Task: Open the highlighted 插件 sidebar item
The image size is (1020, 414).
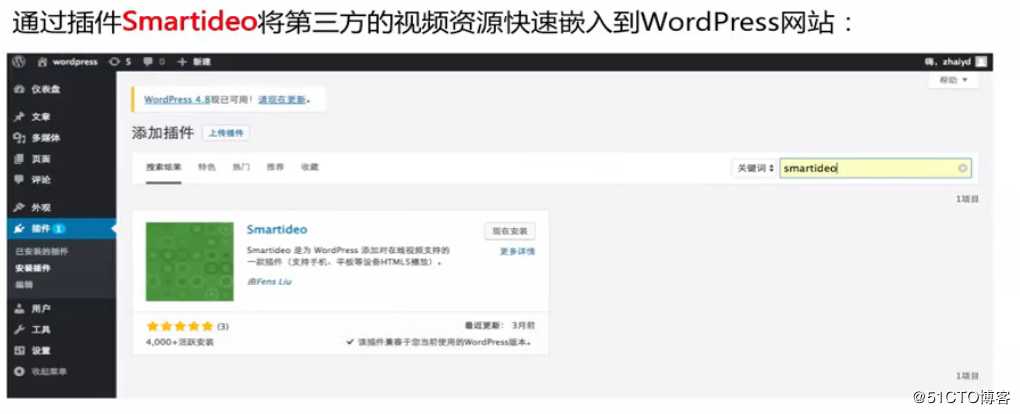Action: pyautogui.click(x=62, y=228)
